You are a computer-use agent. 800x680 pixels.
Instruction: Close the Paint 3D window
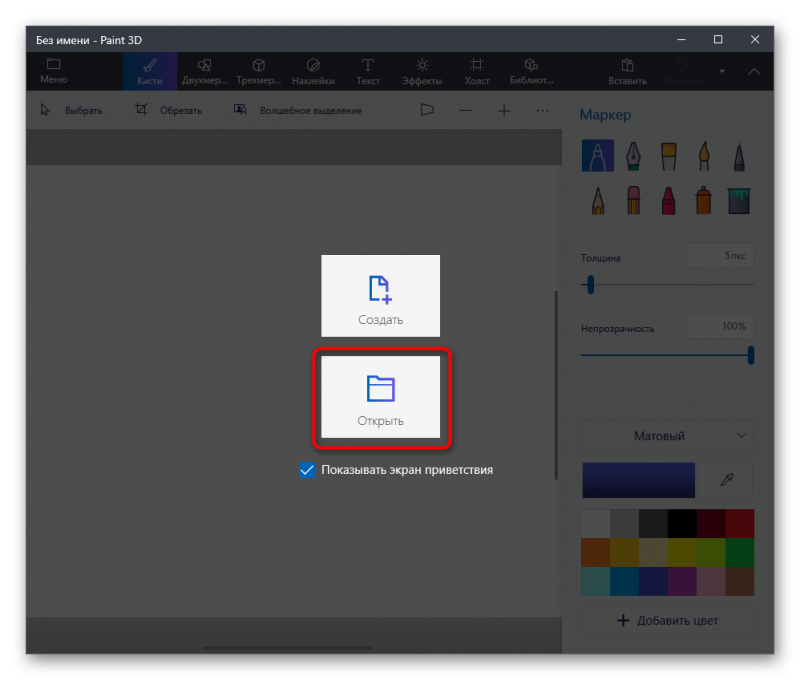755,39
